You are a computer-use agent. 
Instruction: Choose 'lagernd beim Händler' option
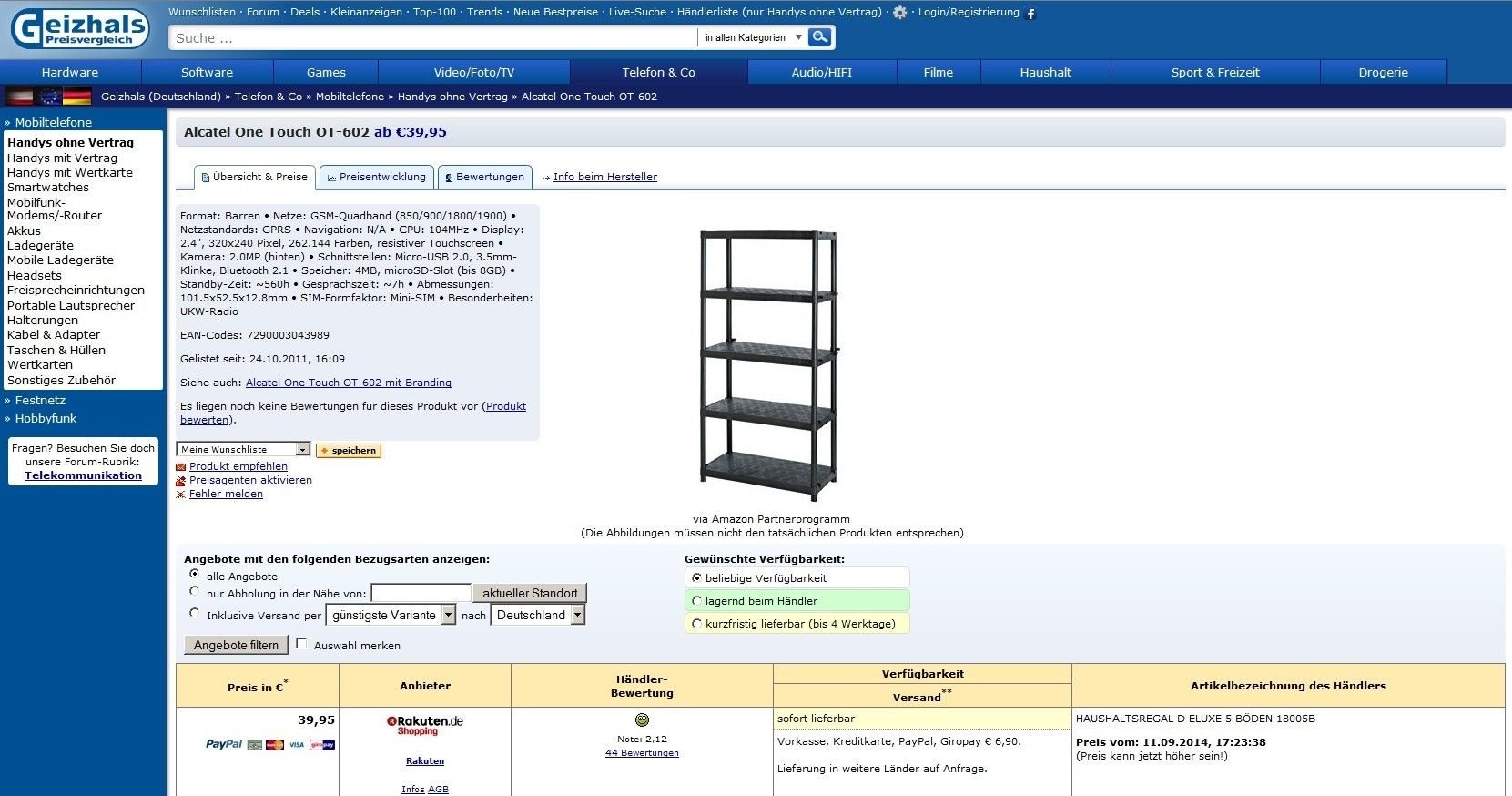[697, 600]
